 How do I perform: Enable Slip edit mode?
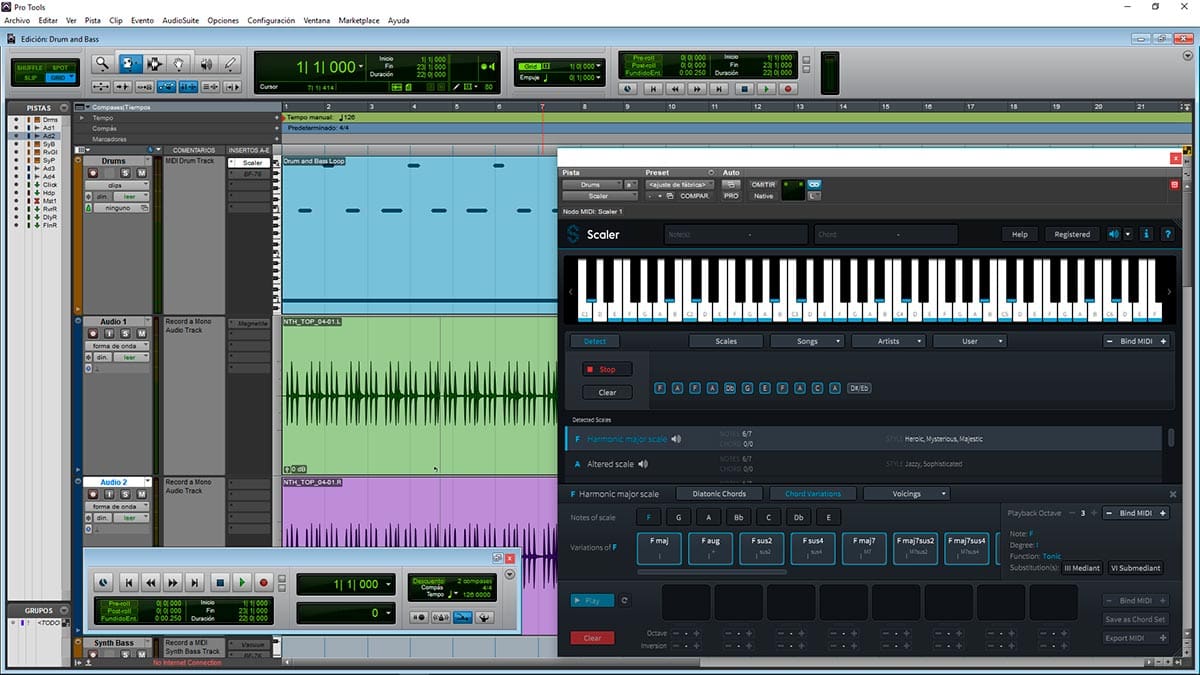30,77
